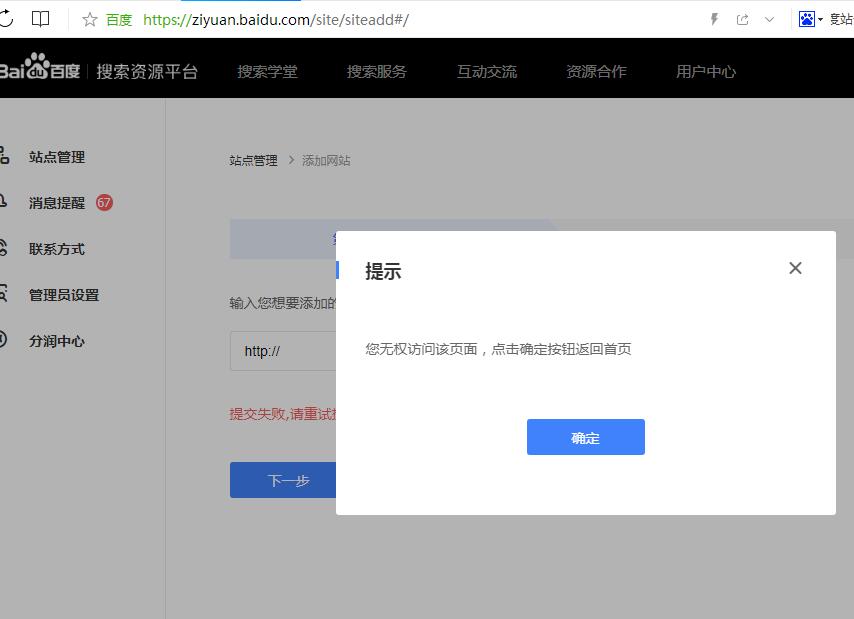Click the Baidu paw extension icon
The image size is (854, 619).
tap(806, 18)
